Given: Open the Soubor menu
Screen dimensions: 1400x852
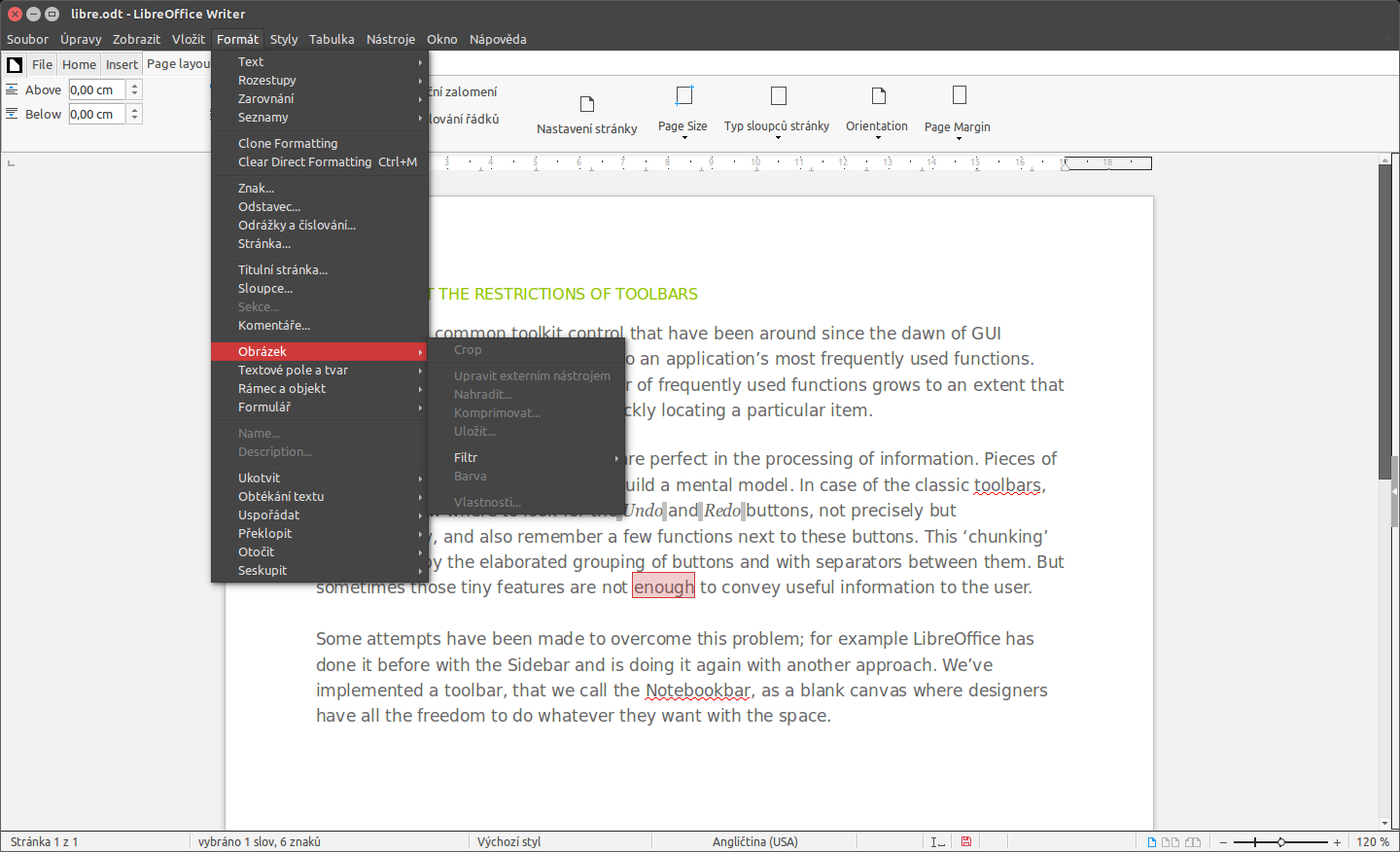Looking at the screenshot, I should pyautogui.click(x=27, y=40).
